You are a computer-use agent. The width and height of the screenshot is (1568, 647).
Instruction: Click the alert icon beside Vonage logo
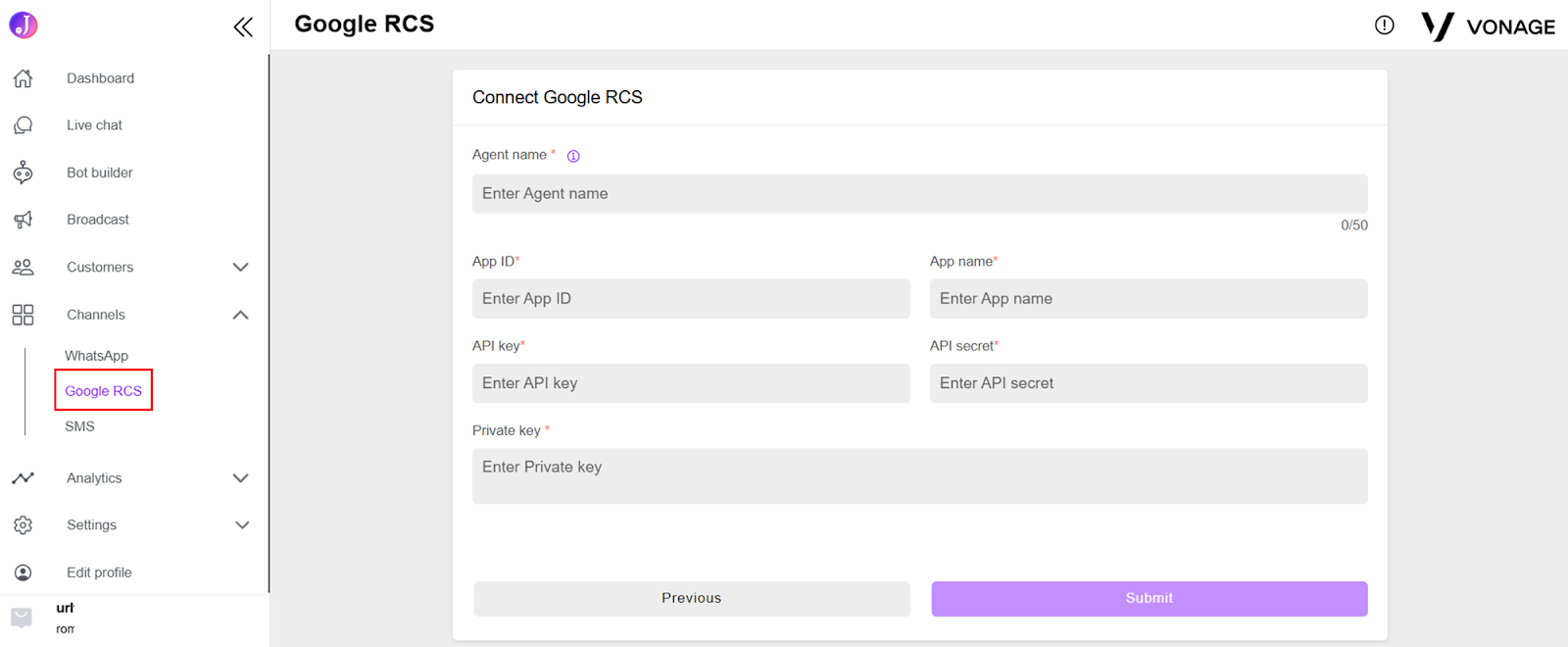tap(1384, 25)
